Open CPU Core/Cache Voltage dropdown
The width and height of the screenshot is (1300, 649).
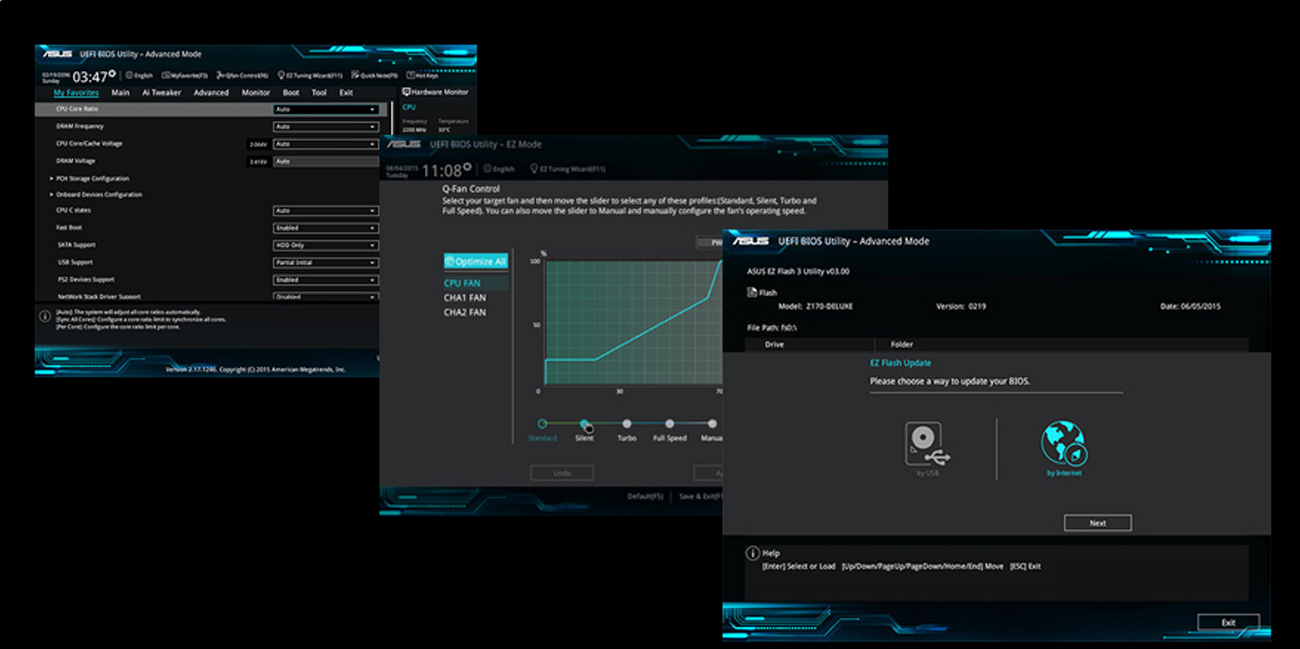326,143
